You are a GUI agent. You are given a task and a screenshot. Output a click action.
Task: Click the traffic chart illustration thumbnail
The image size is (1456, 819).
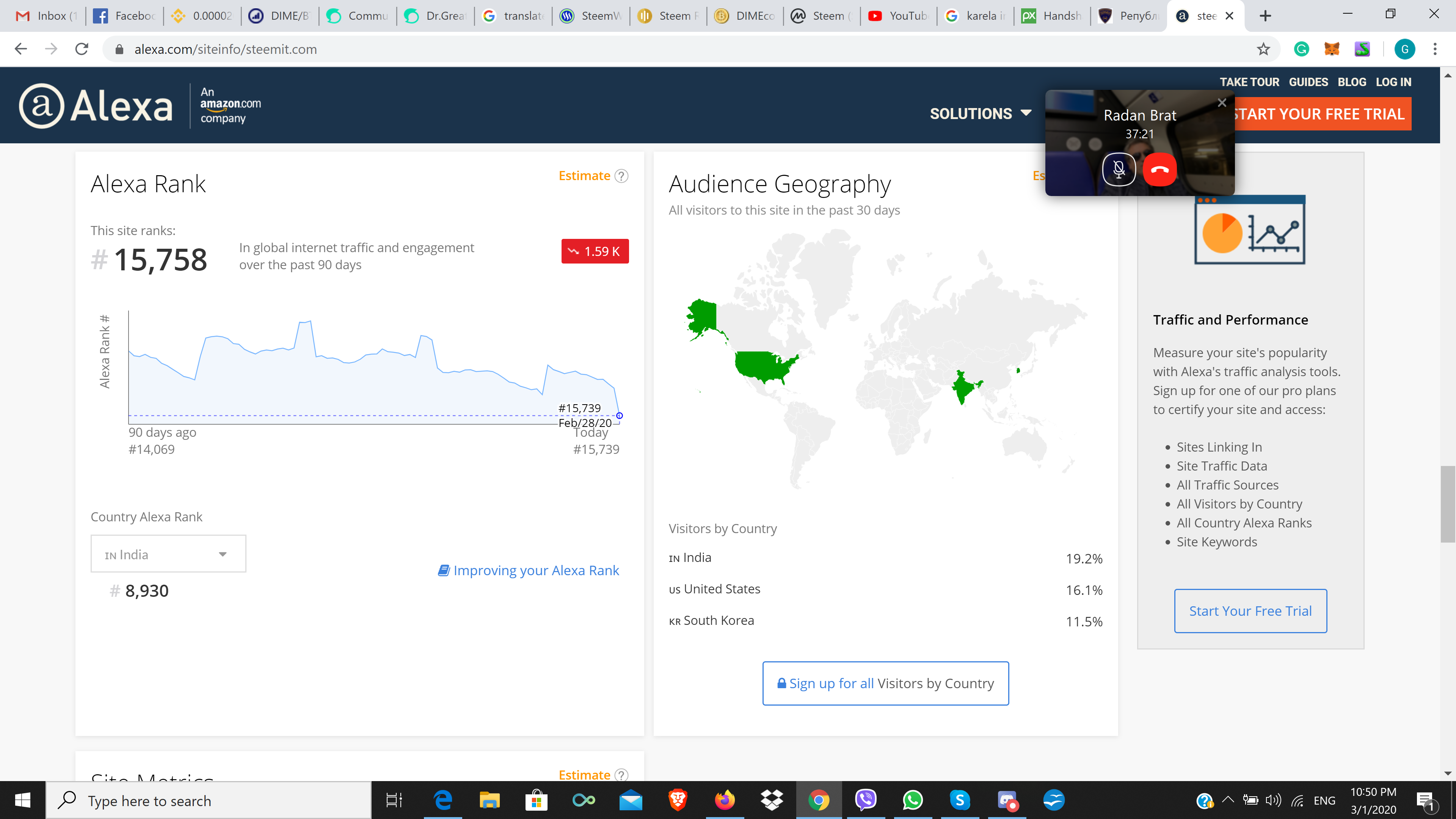click(x=1250, y=229)
